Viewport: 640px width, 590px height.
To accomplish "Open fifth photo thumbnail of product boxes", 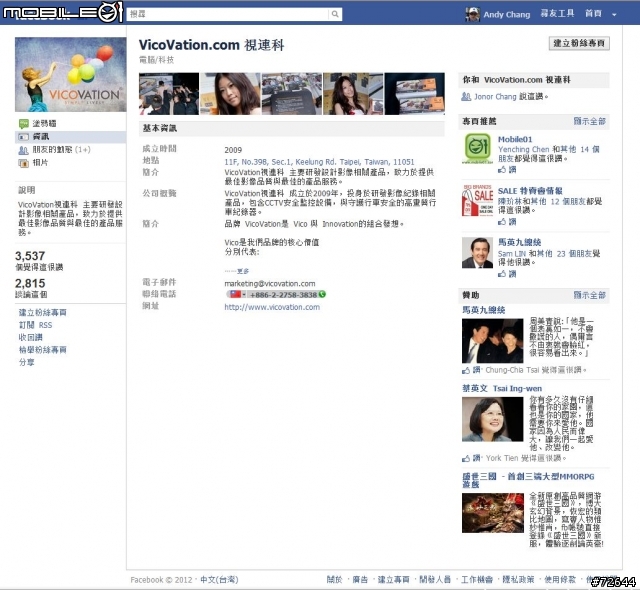I will tap(415, 94).
